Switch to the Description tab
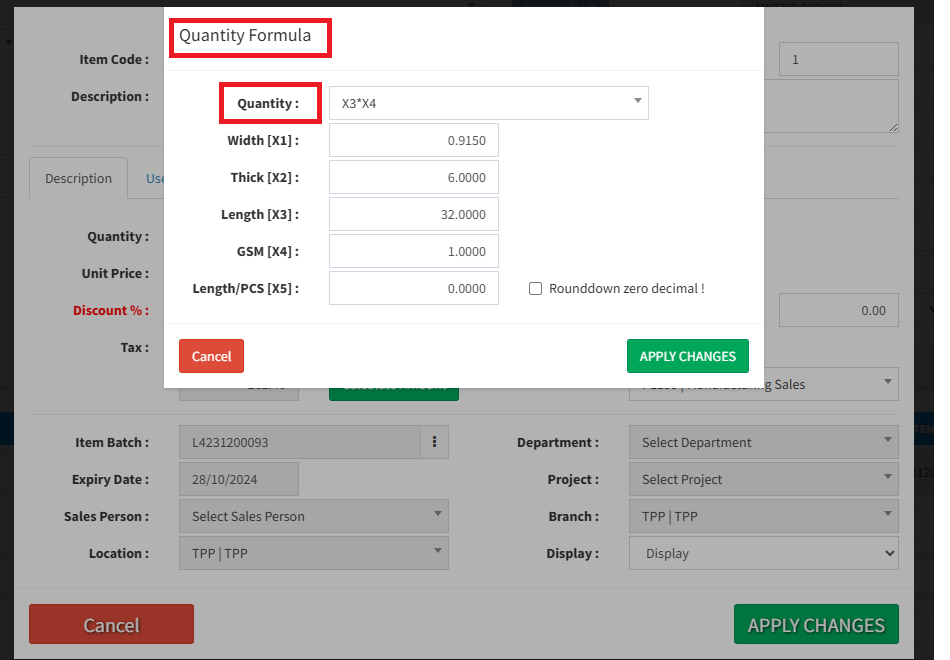950x660 pixels. (x=78, y=178)
